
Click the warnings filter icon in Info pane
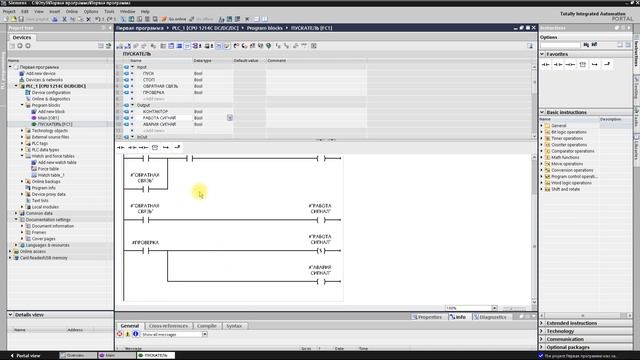tap(128, 334)
